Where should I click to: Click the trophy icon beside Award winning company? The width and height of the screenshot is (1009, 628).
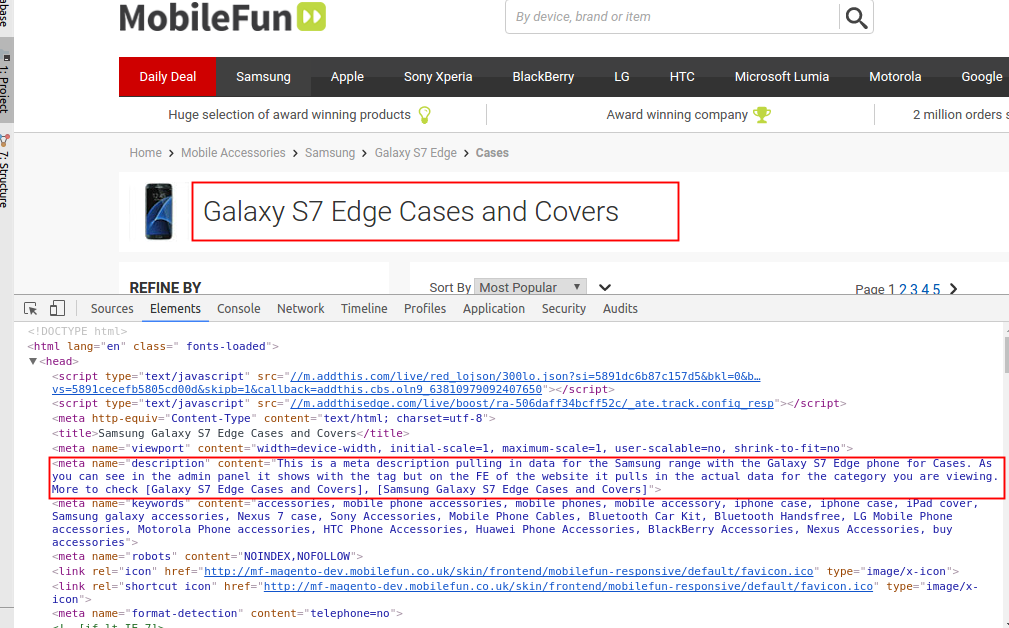point(762,115)
